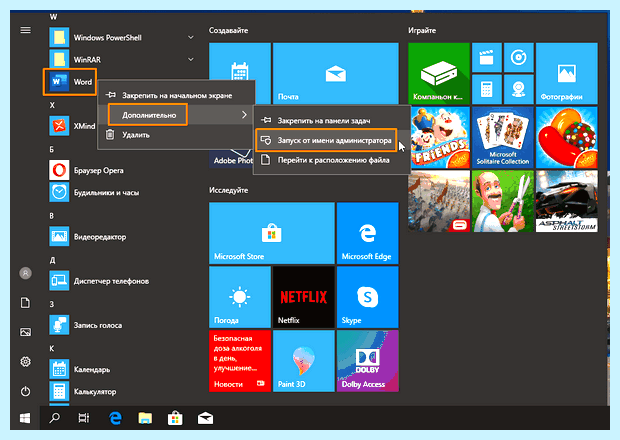Open Settings gear in Start sidebar

[25, 362]
